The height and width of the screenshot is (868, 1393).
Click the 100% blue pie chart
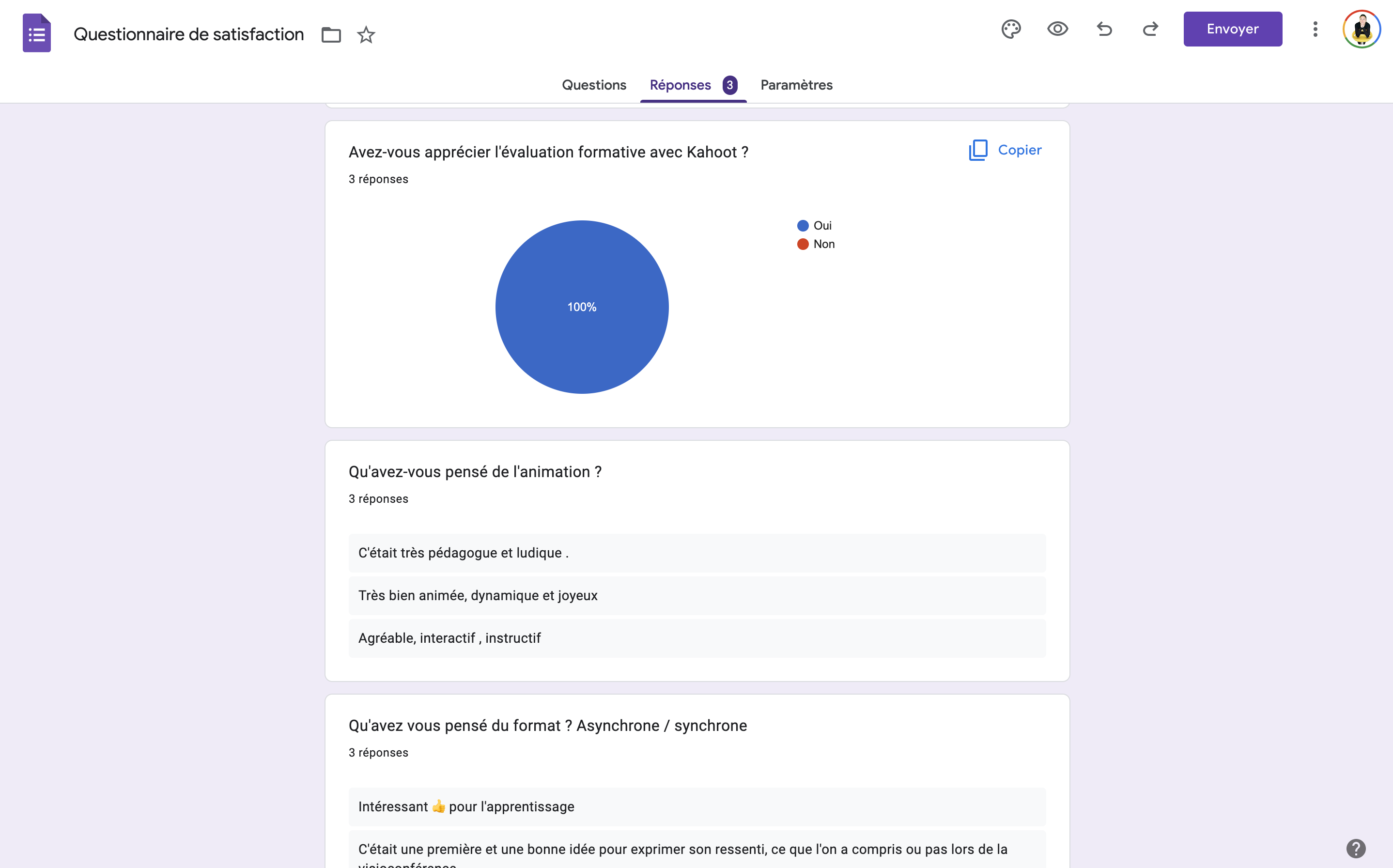[x=582, y=307]
